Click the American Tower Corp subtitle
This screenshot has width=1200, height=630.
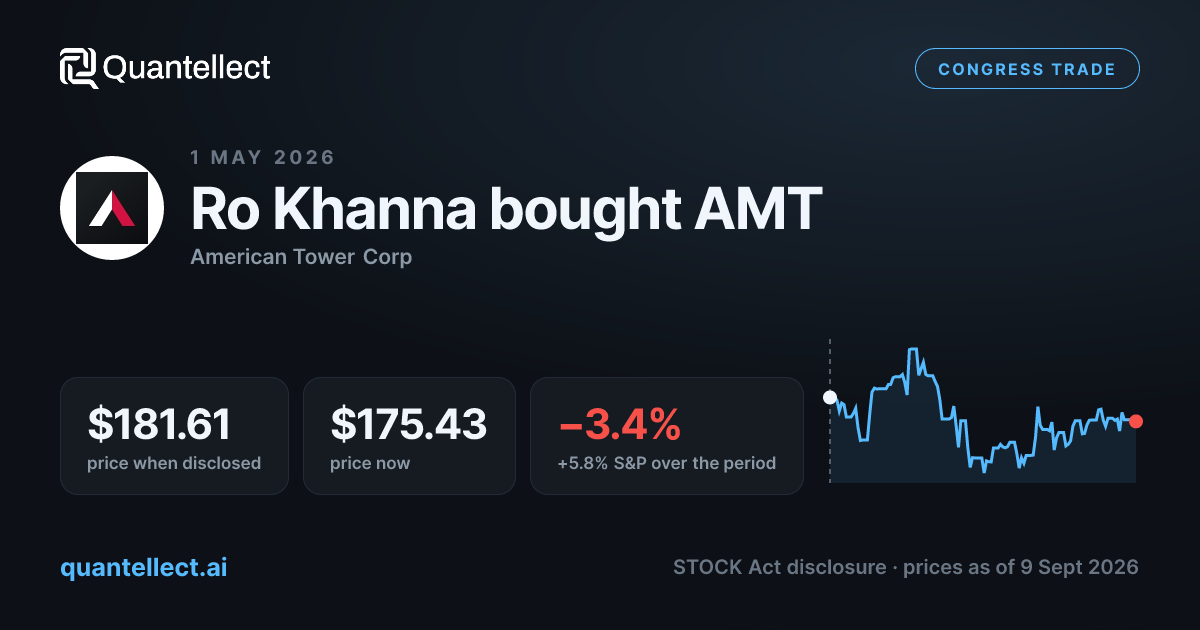point(301,257)
